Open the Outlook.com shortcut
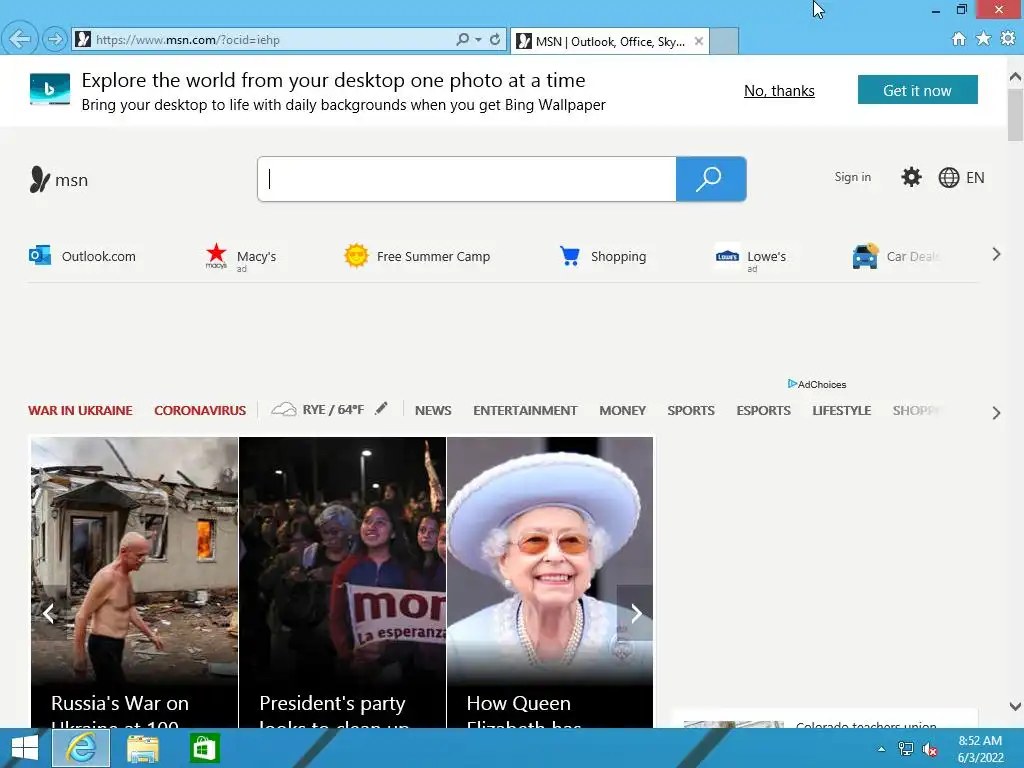This screenshot has height=768, width=1024. coord(82,256)
